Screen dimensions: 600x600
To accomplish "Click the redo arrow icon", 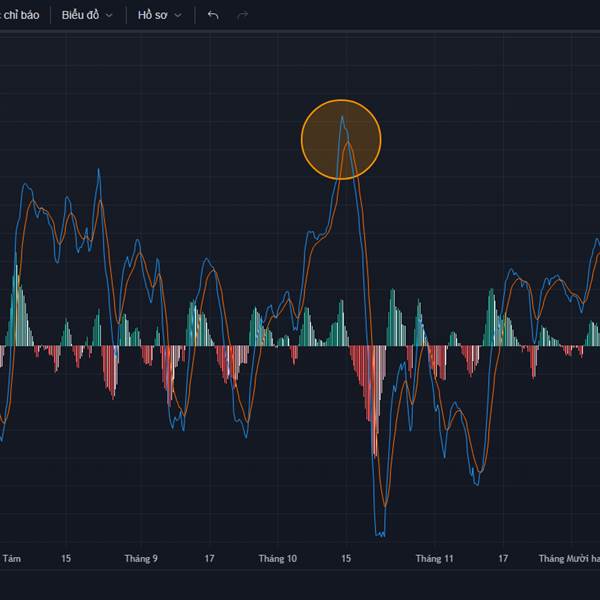I will [x=242, y=15].
